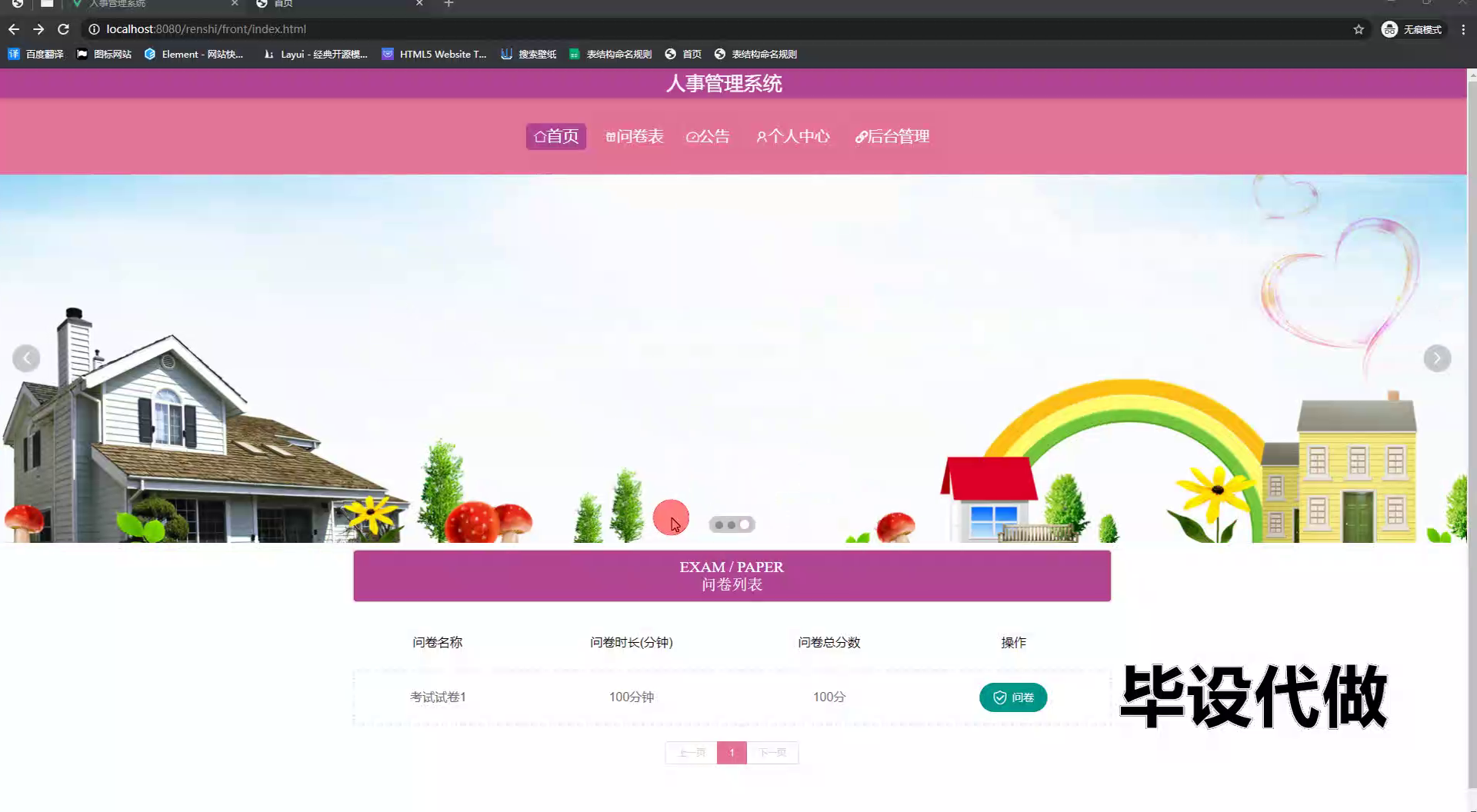Click the 操作 column header
The width and height of the screenshot is (1477, 812).
coord(1013,642)
